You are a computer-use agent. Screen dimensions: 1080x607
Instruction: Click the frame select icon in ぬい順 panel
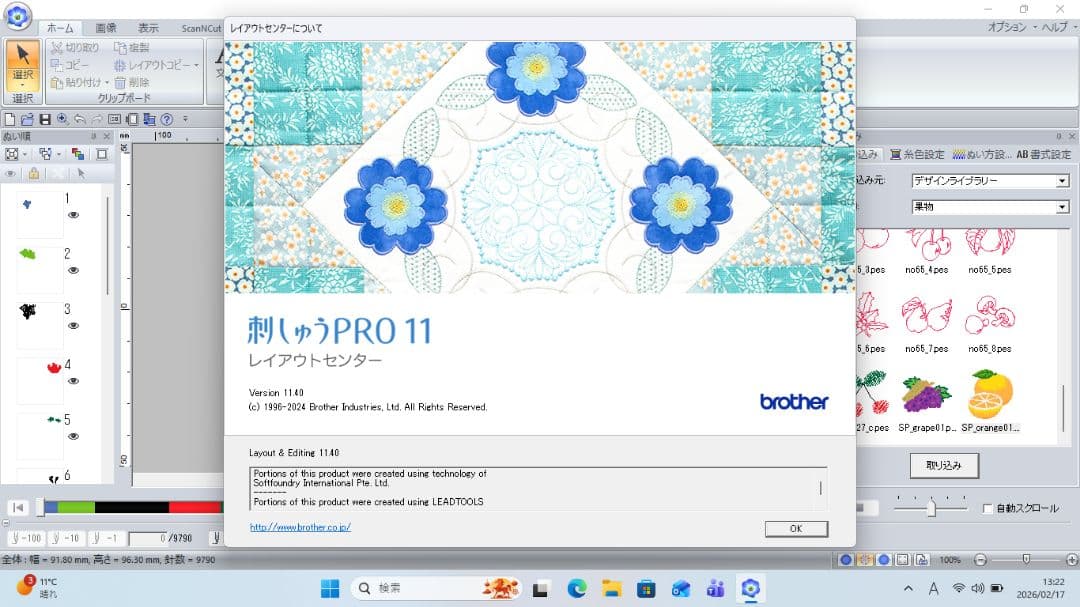tap(12, 154)
